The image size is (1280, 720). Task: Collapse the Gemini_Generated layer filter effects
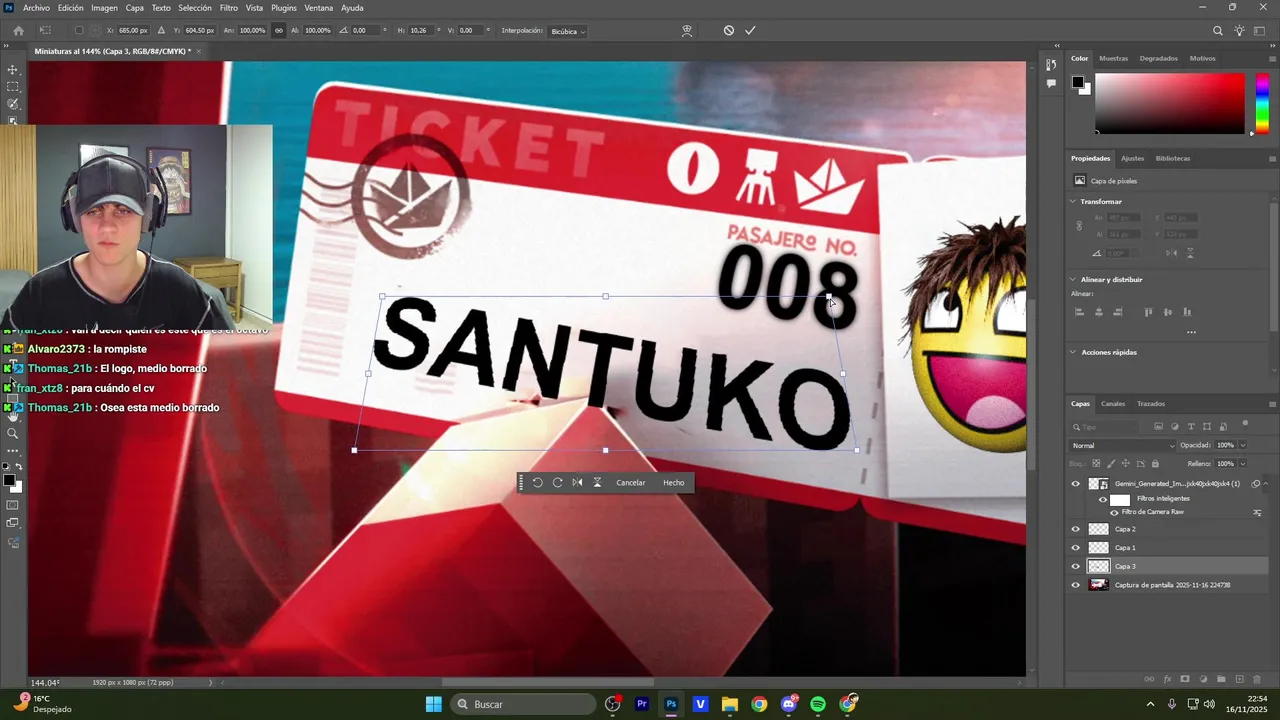coord(1266,484)
